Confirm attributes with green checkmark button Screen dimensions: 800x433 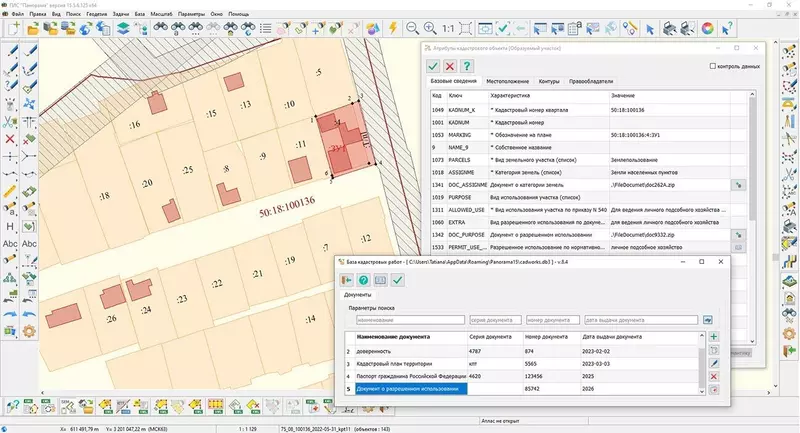[x=433, y=66]
